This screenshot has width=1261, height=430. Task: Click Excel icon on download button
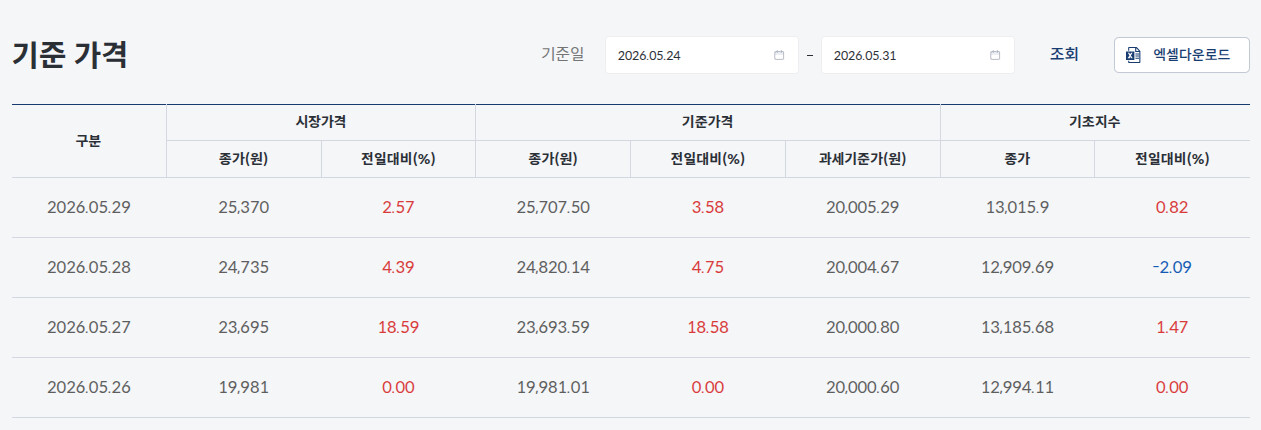1134,55
